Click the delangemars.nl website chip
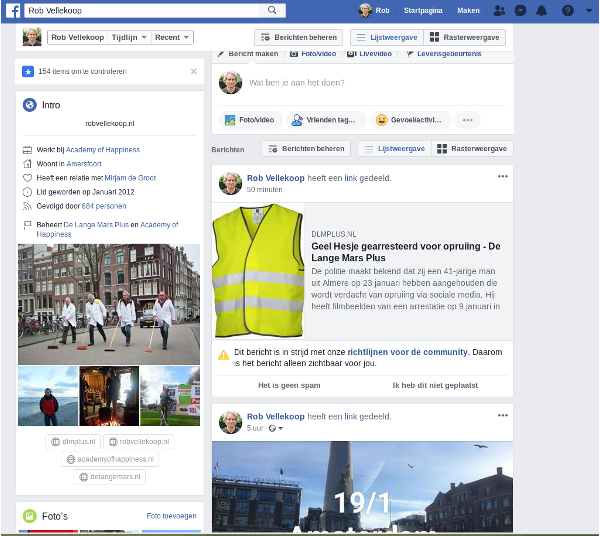Image resolution: width=600 pixels, height=536 pixels. tap(109, 477)
